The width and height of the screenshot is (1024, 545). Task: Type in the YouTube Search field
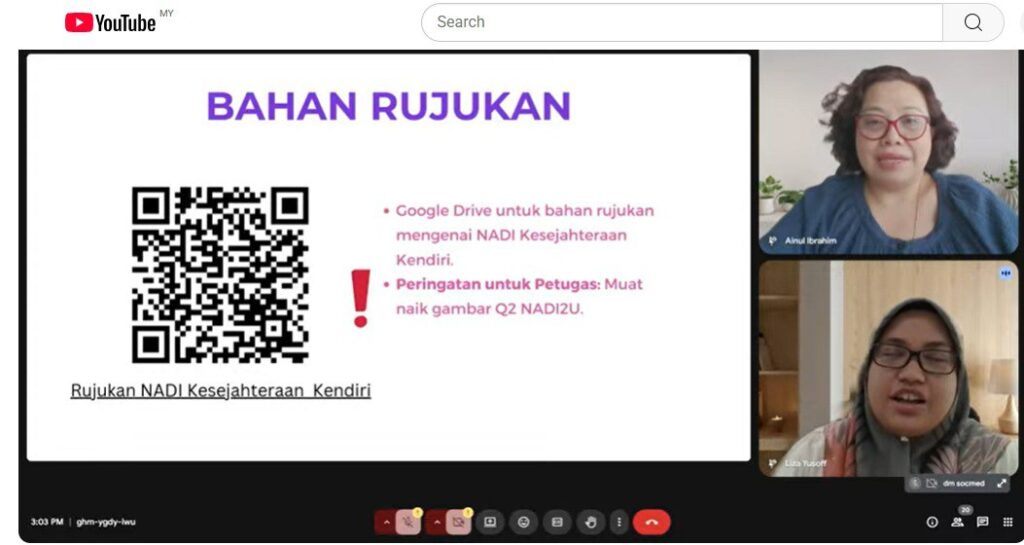click(680, 22)
